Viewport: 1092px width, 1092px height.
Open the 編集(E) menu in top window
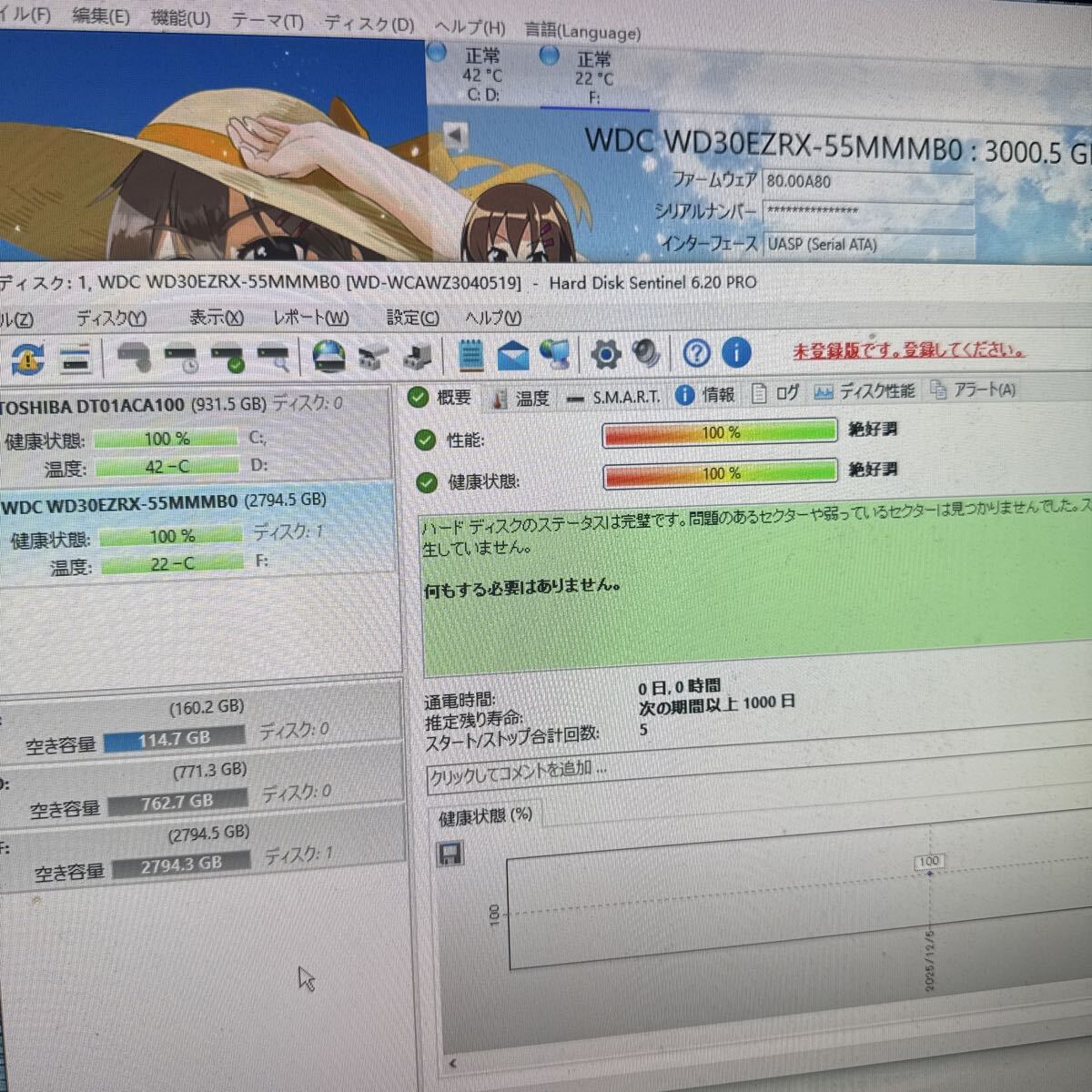(x=101, y=16)
